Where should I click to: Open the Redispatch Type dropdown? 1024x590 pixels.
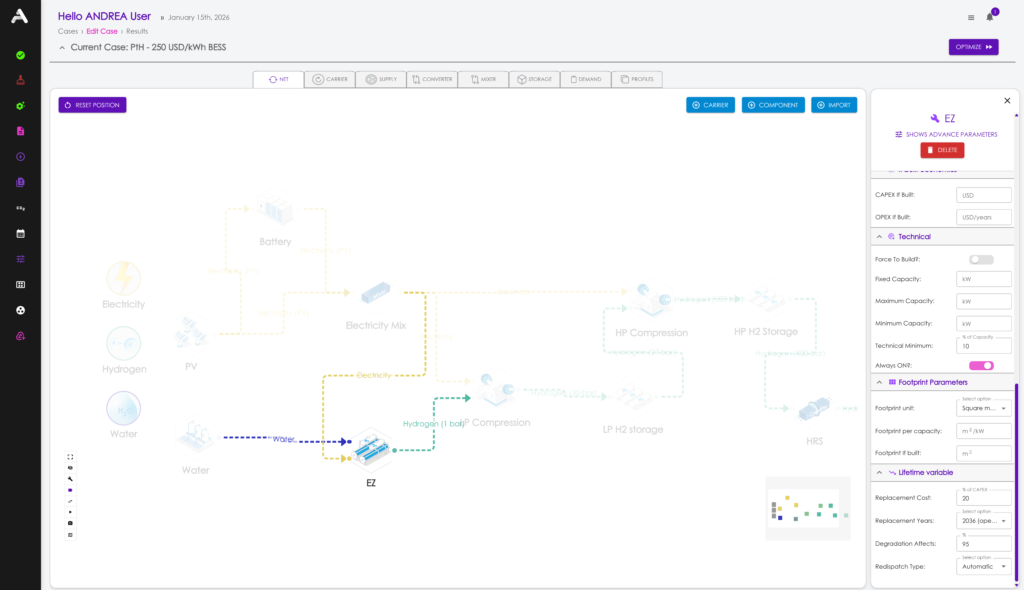[x=984, y=566]
